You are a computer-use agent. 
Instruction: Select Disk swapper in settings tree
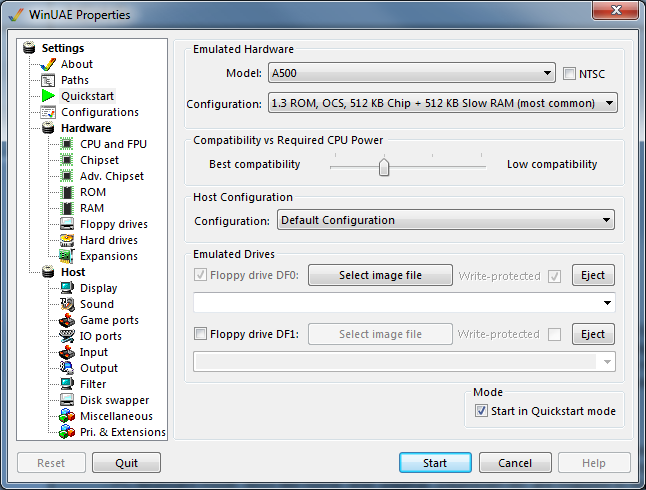coord(115,400)
